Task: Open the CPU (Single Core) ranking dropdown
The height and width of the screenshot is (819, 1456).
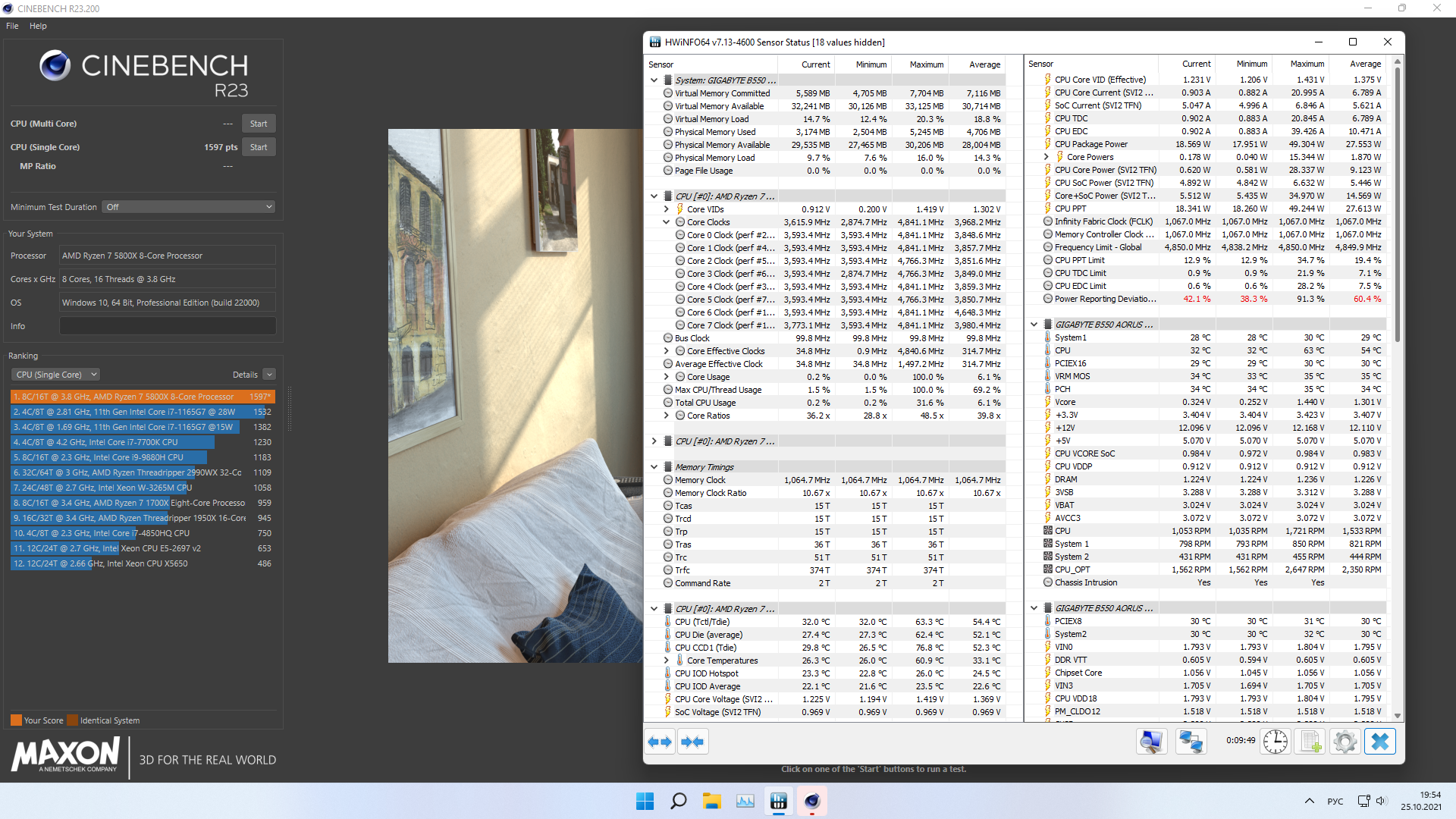Action: click(56, 375)
